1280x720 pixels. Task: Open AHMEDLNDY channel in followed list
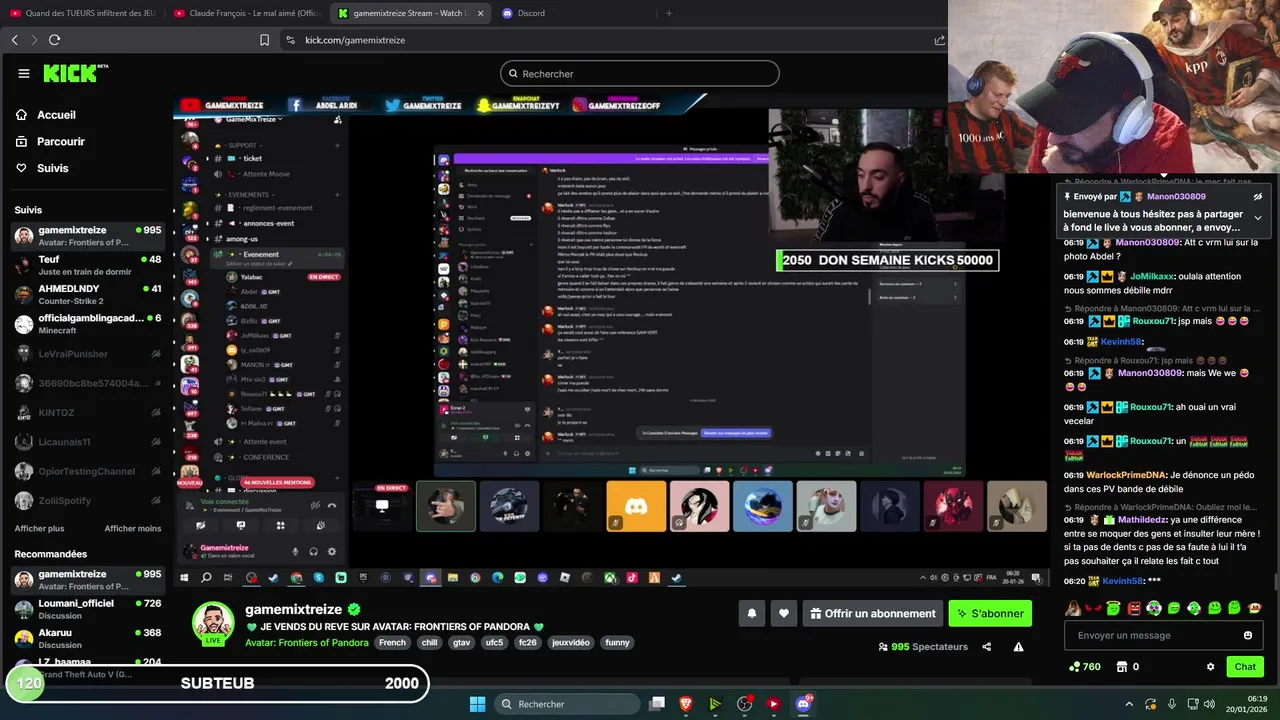[x=87, y=294]
